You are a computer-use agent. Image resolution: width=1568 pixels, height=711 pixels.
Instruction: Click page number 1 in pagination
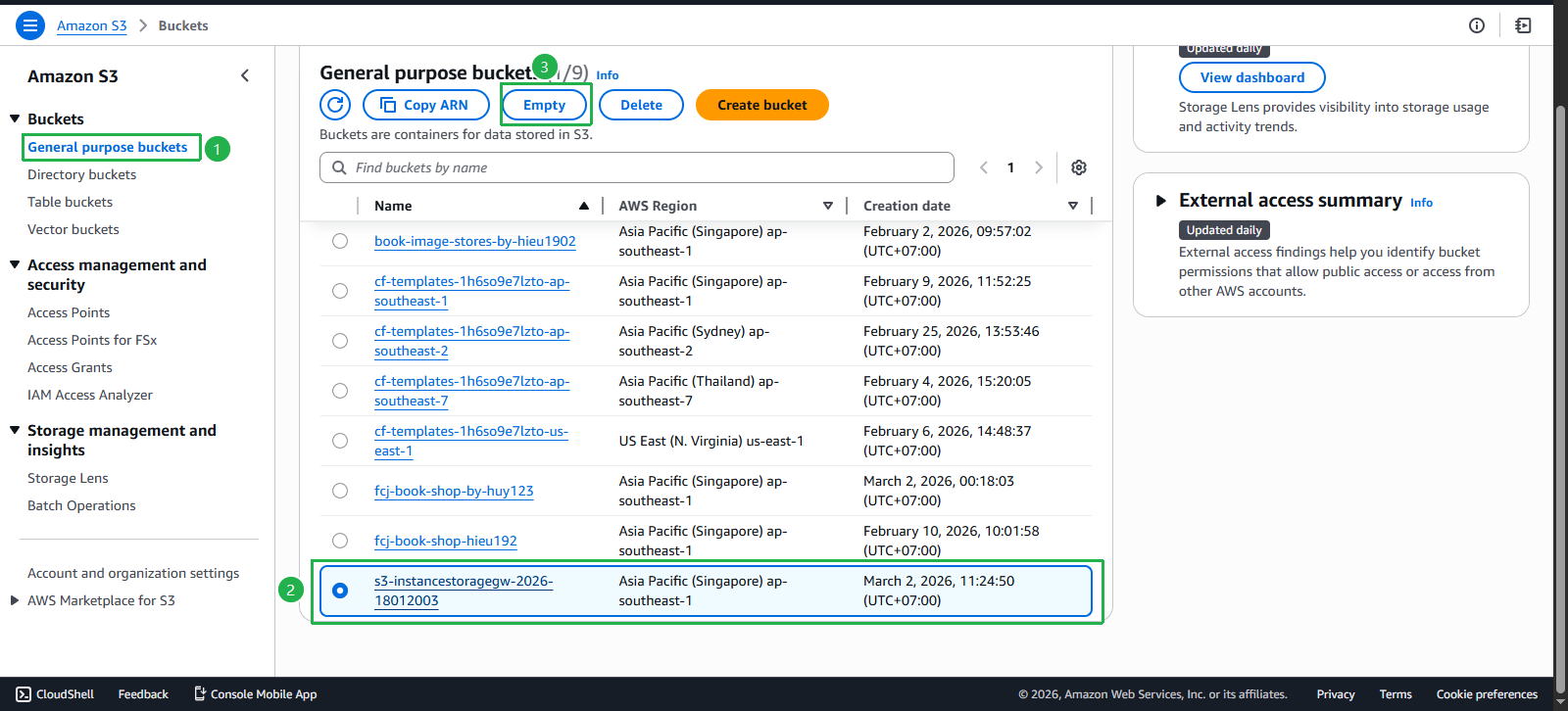1010,167
